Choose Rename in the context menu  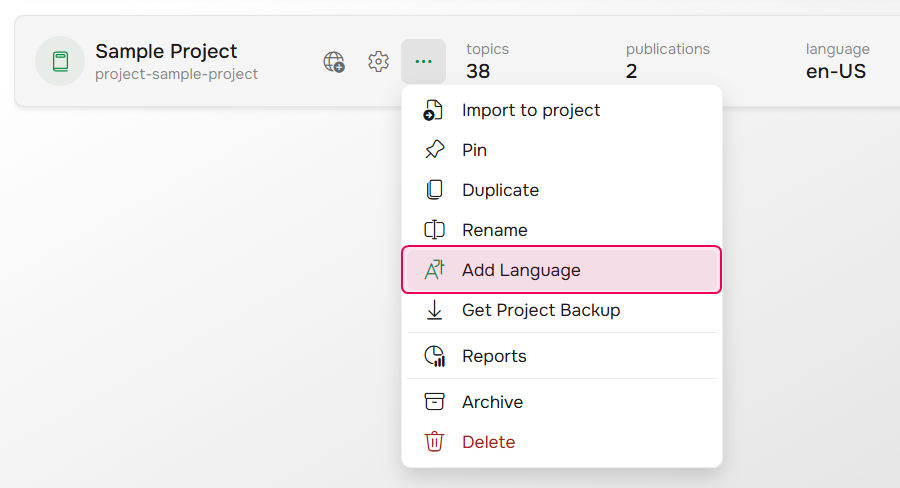[561, 230]
